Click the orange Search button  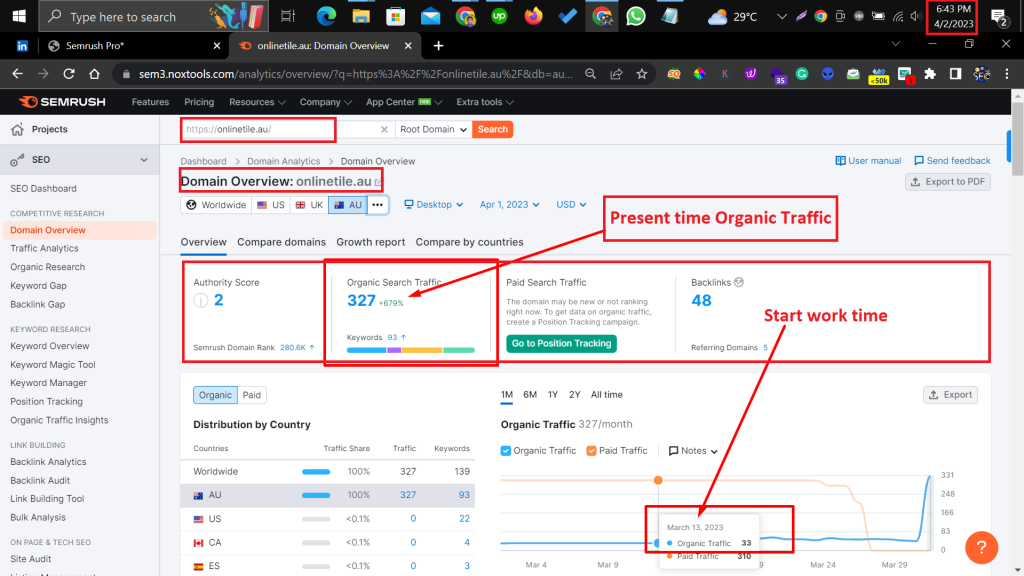[492, 129]
